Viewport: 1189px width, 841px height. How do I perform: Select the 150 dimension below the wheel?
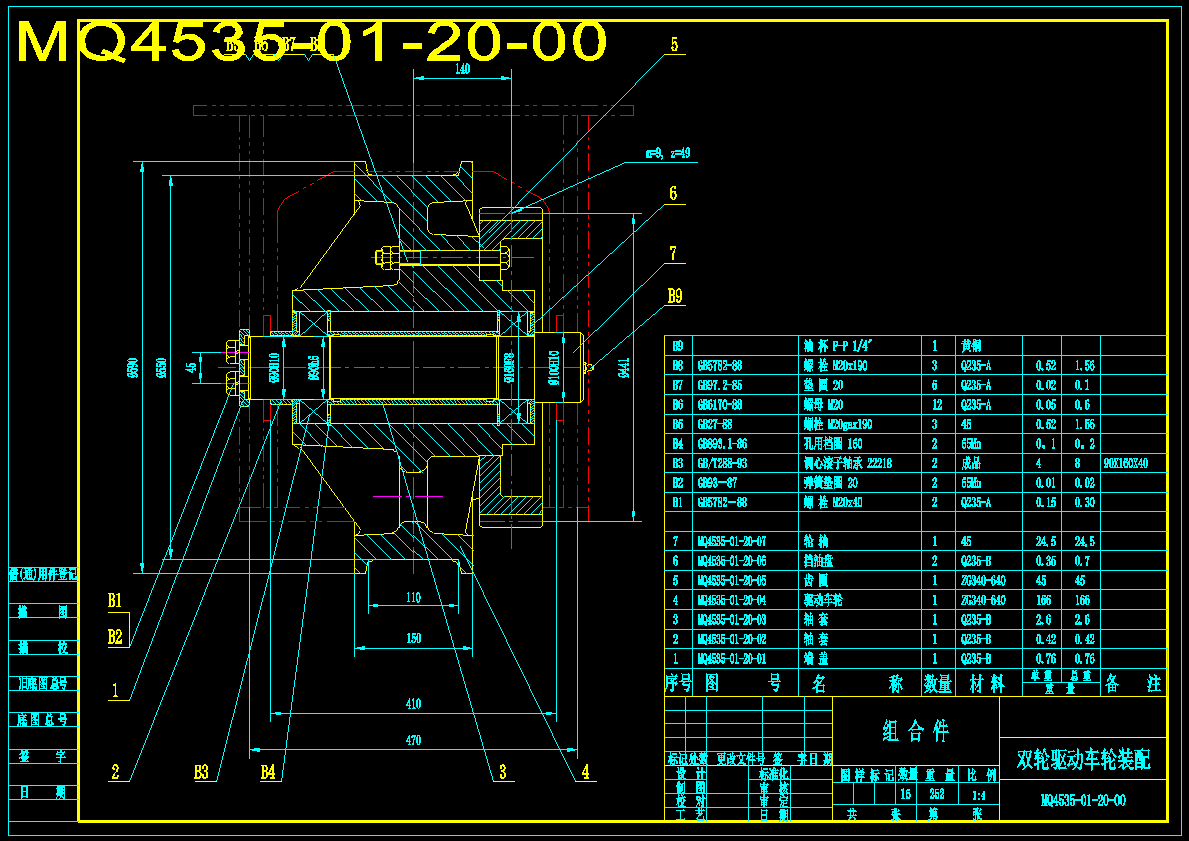413,639
